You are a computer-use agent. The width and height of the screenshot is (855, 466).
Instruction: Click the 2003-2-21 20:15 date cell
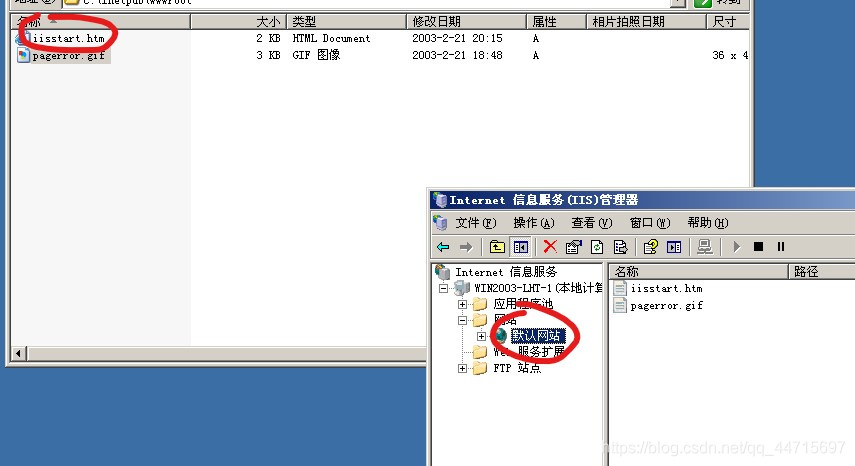457,38
